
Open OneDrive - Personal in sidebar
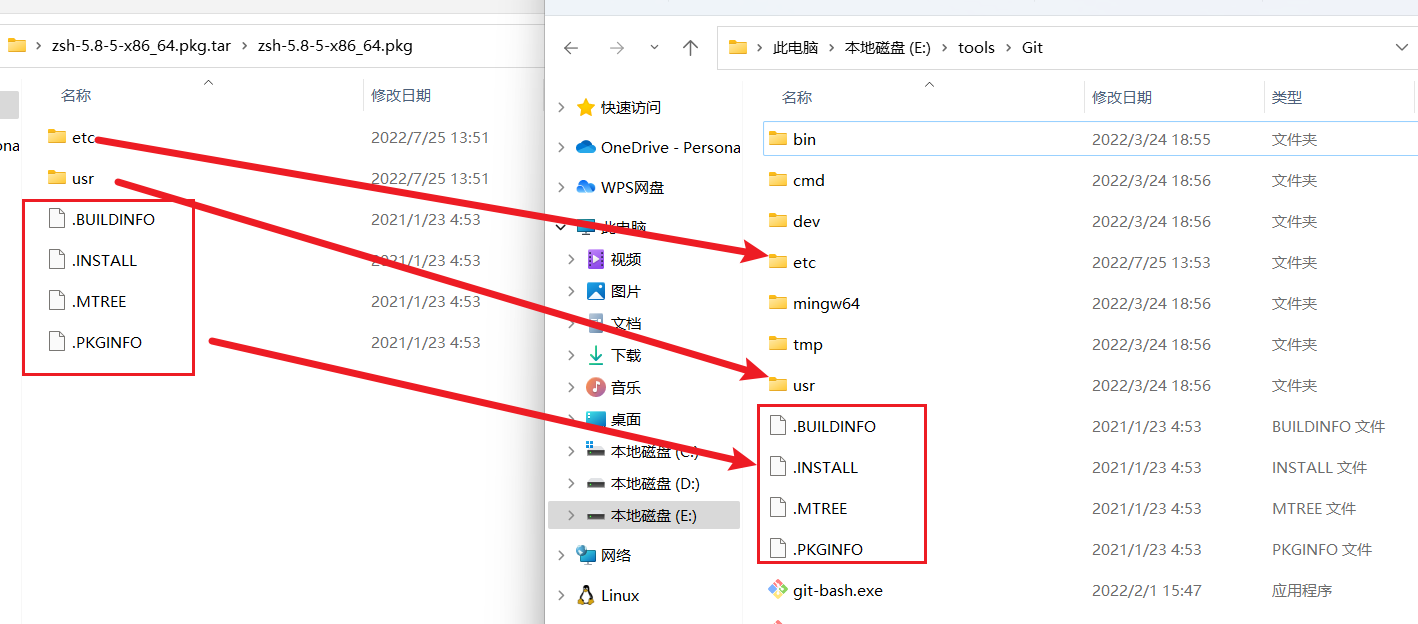pos(670,147)
